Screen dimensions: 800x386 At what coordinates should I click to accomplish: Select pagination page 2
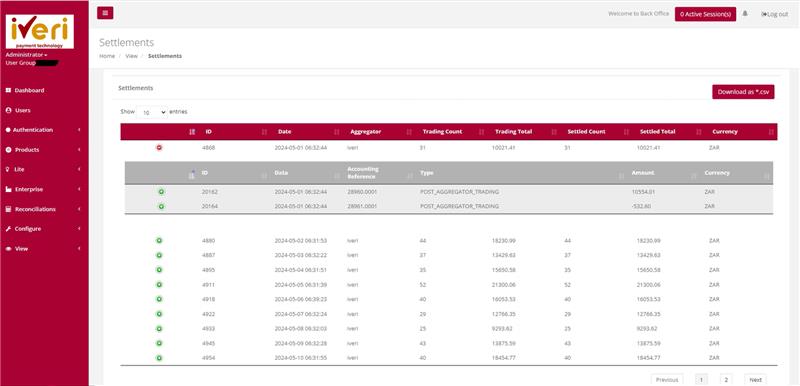click(x=726, y=380)
